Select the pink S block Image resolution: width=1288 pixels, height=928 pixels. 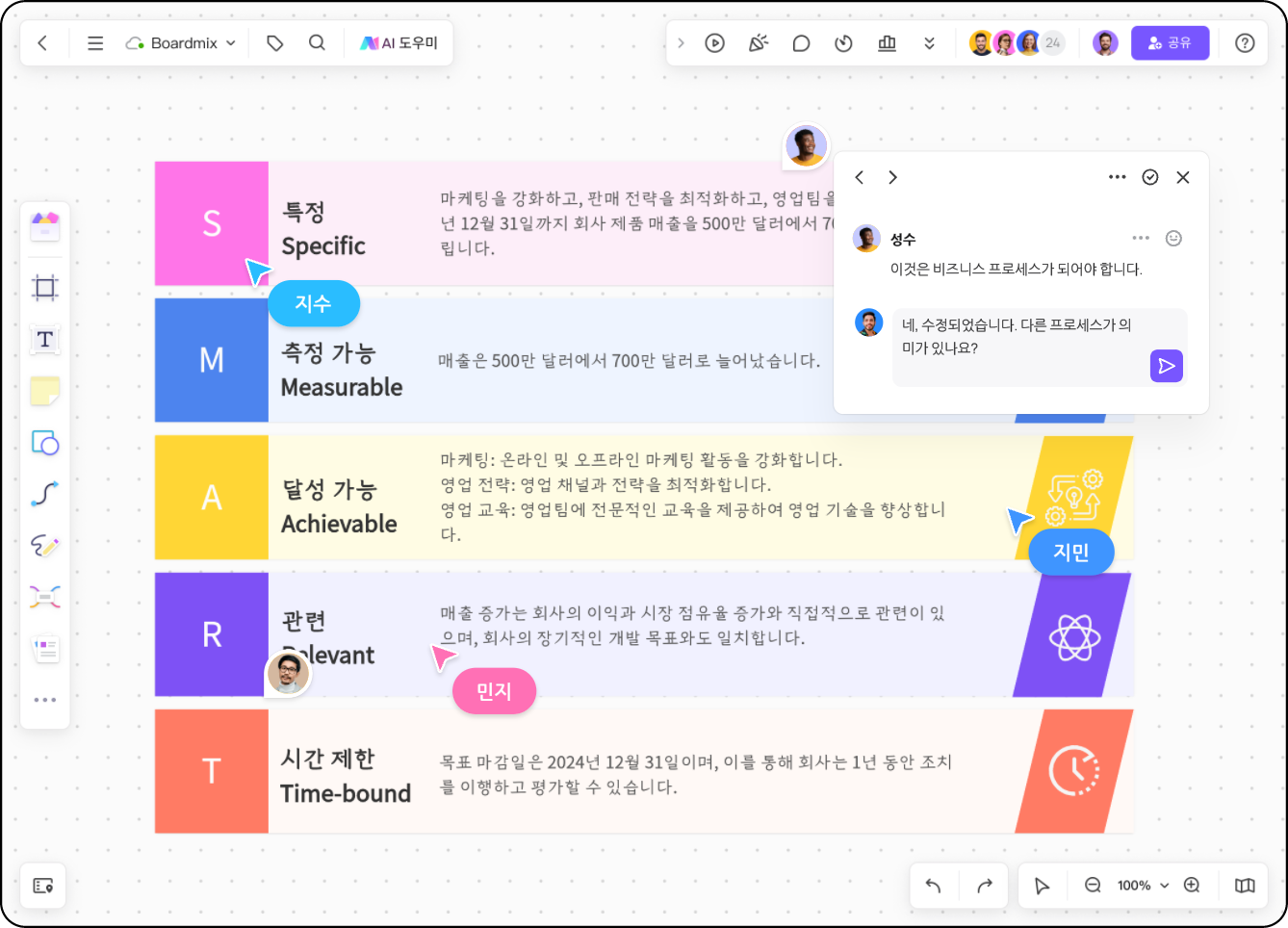click(x=212, y=223)
